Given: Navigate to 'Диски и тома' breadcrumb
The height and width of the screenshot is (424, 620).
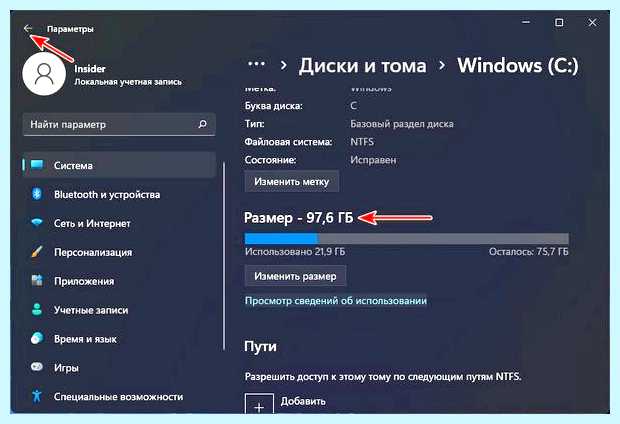Looking at the screenshot, I should pyautogui.click(x=363, y=65).
